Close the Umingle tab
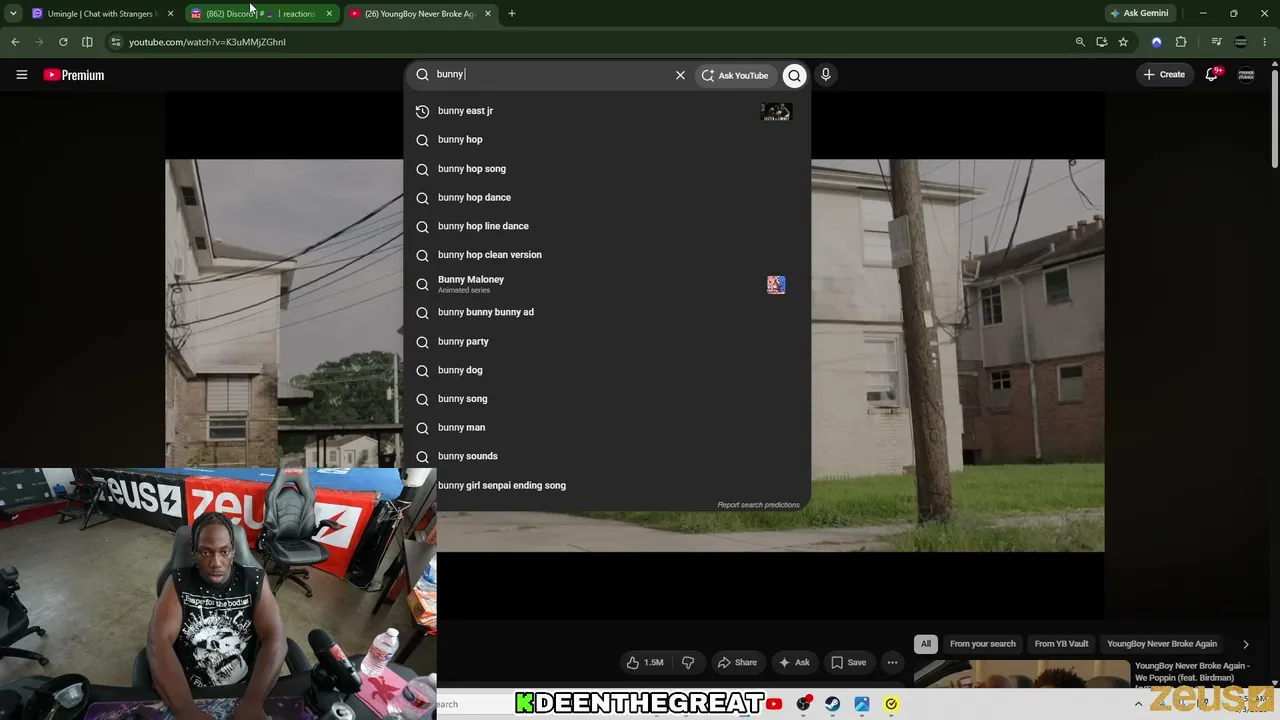The image size is (1280, 720). coord(170,14)
